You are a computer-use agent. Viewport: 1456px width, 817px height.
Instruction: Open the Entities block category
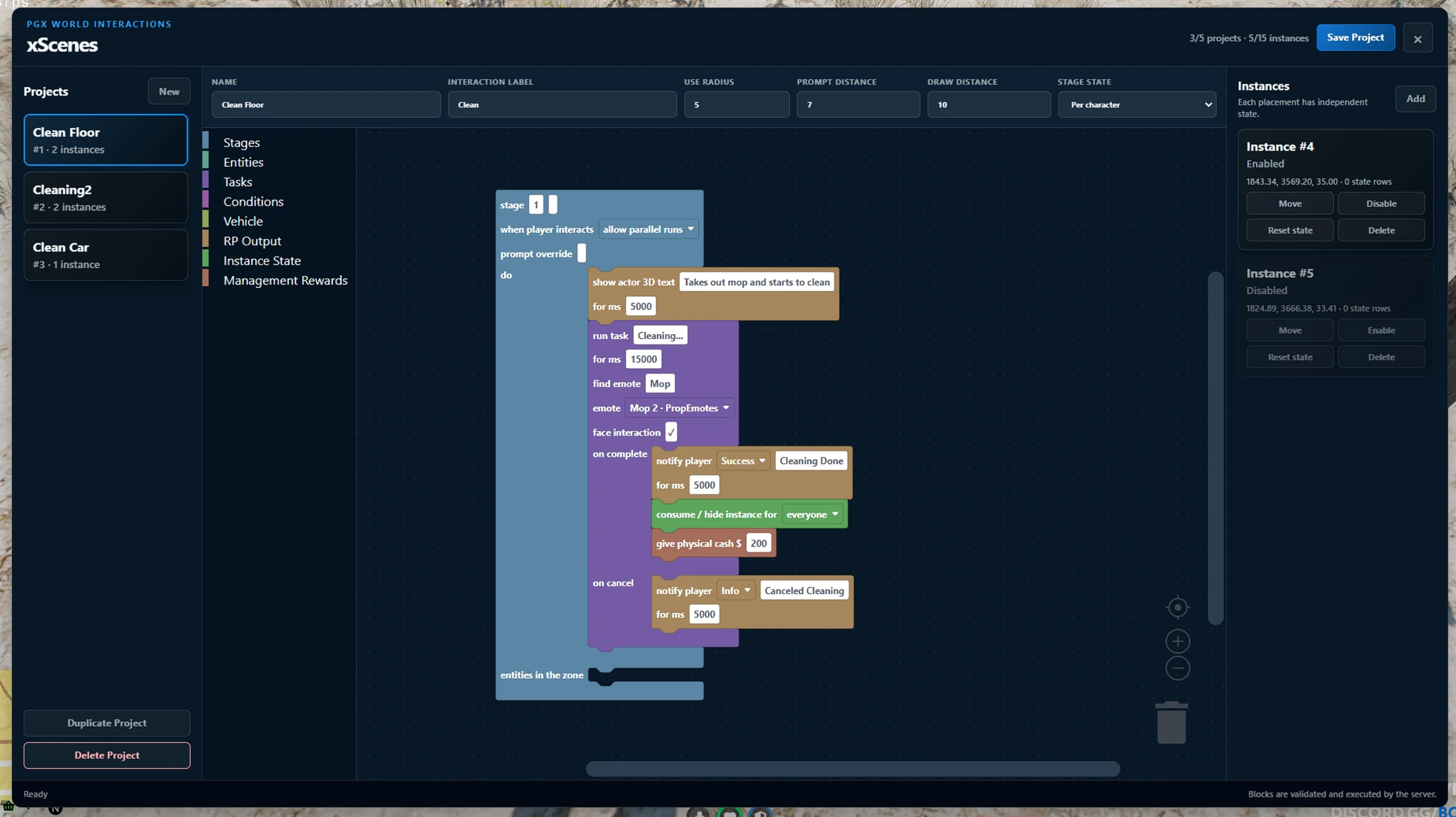coord(243,162)
